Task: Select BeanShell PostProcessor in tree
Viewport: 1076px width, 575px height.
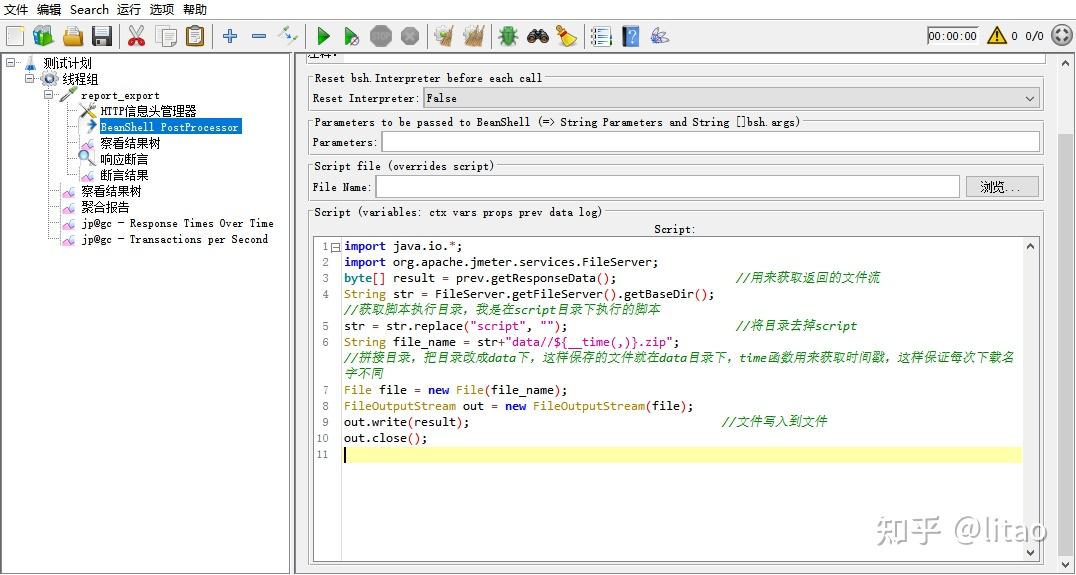Action: [169, 127]
